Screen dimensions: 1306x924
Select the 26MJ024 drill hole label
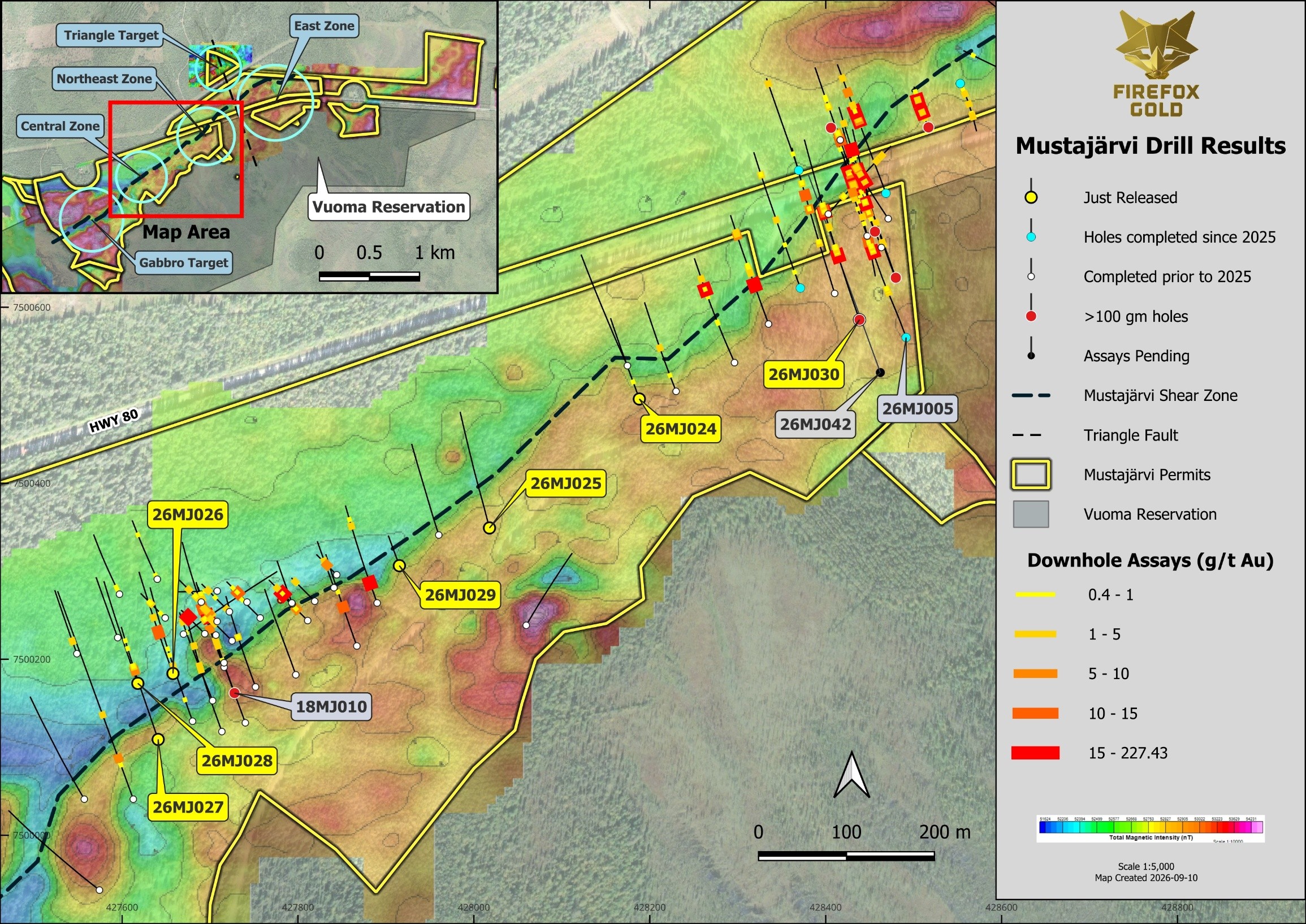(681, 429)
